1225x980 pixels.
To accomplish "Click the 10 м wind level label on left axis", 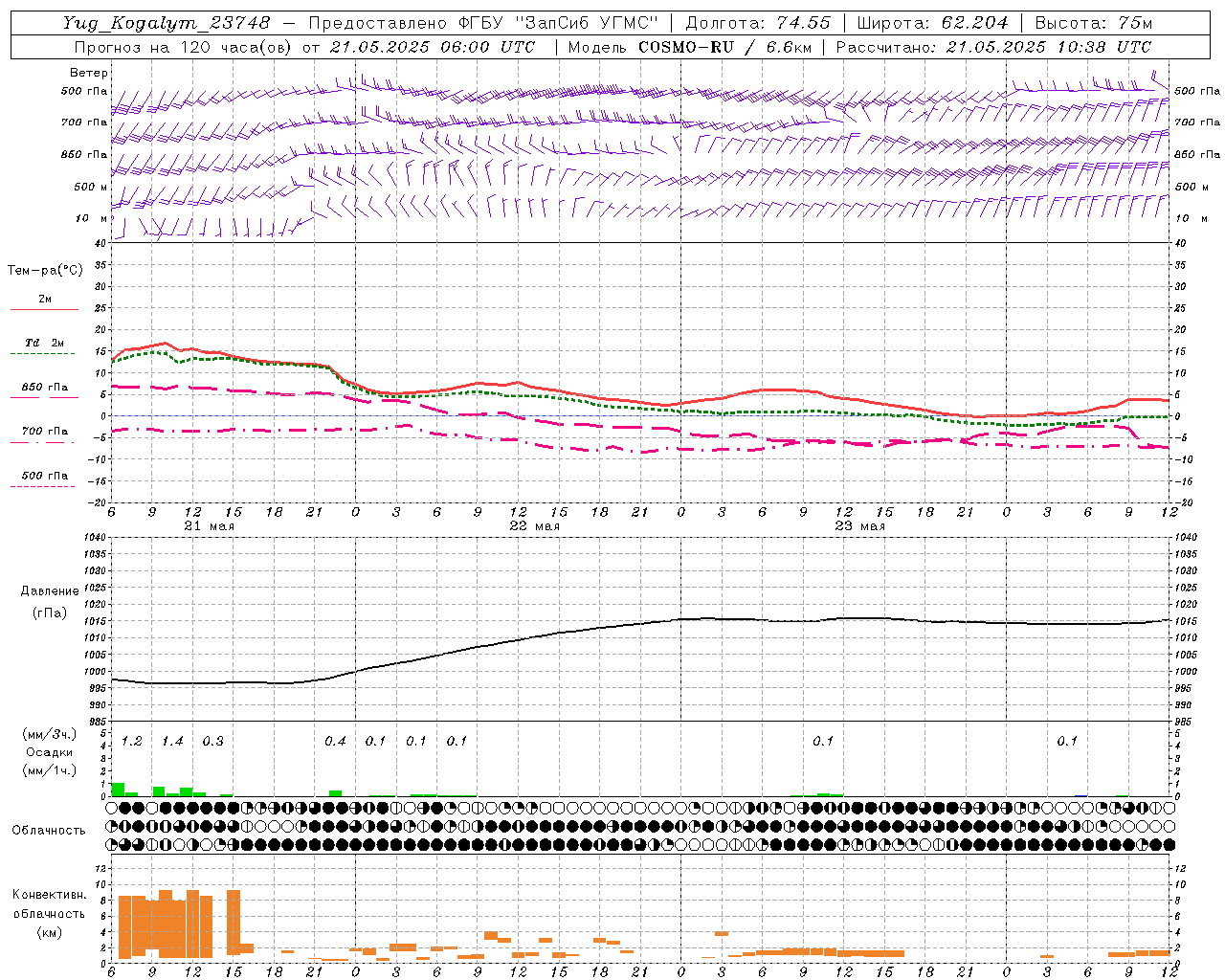I will pyautogui.click(x=92, y=218).
